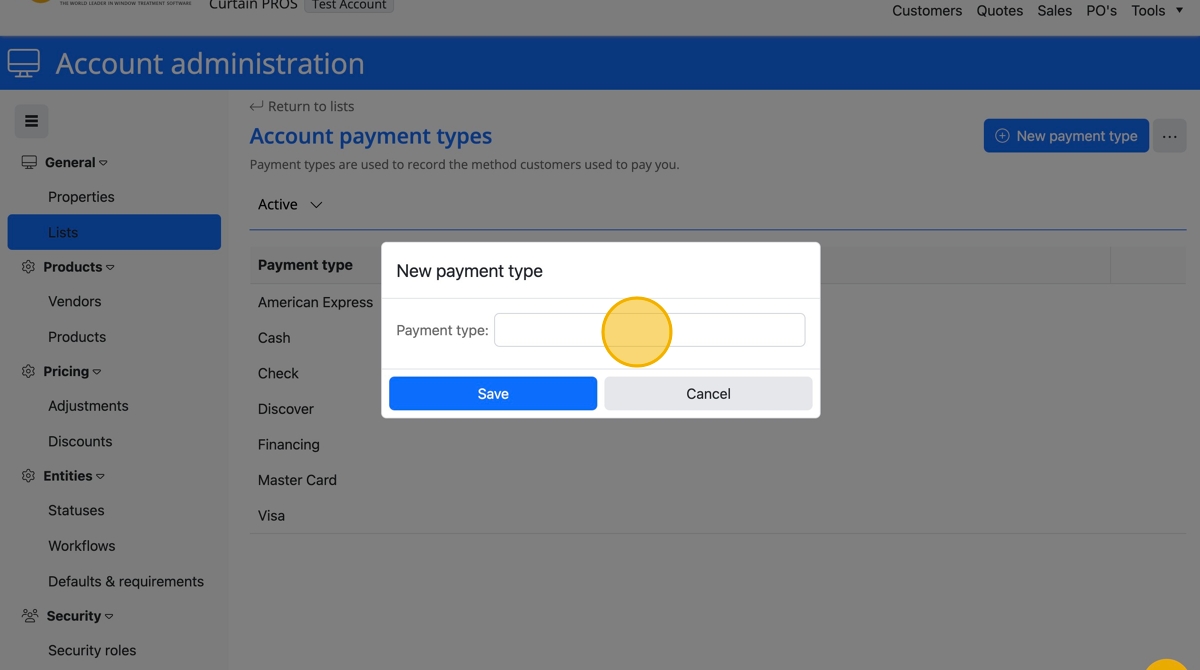The image size is (1200, 670).
Task: Click the plus icon on New payment type
Action: tap(1002, 136)
